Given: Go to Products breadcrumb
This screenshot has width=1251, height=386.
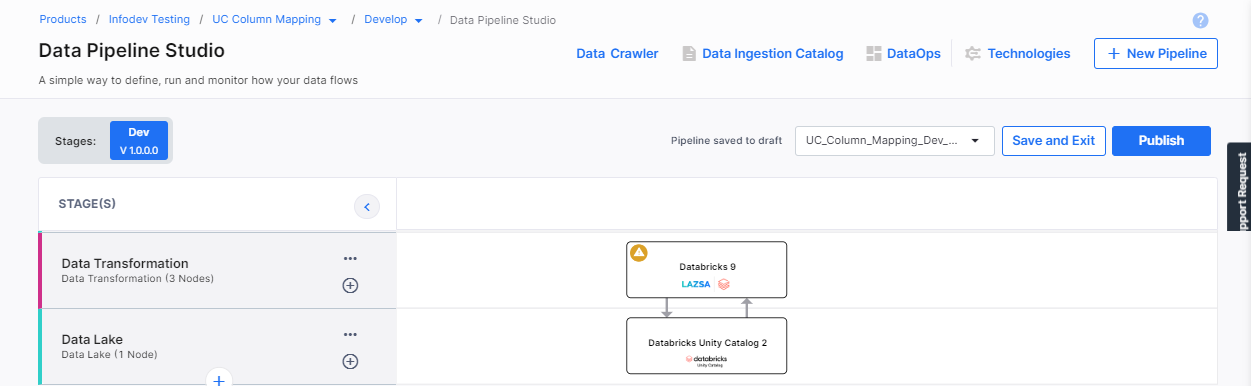Looking at the screenshot, I should [x=62, y=20].
